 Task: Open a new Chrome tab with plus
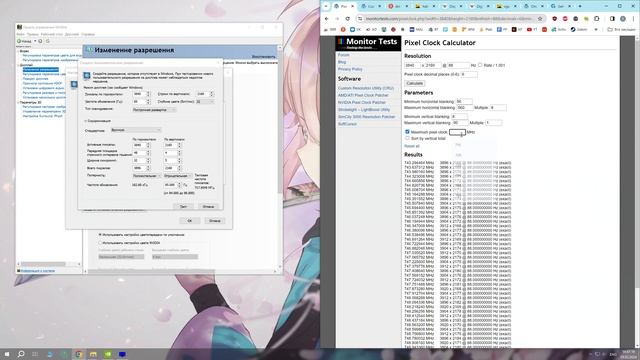tap(580, 6)
